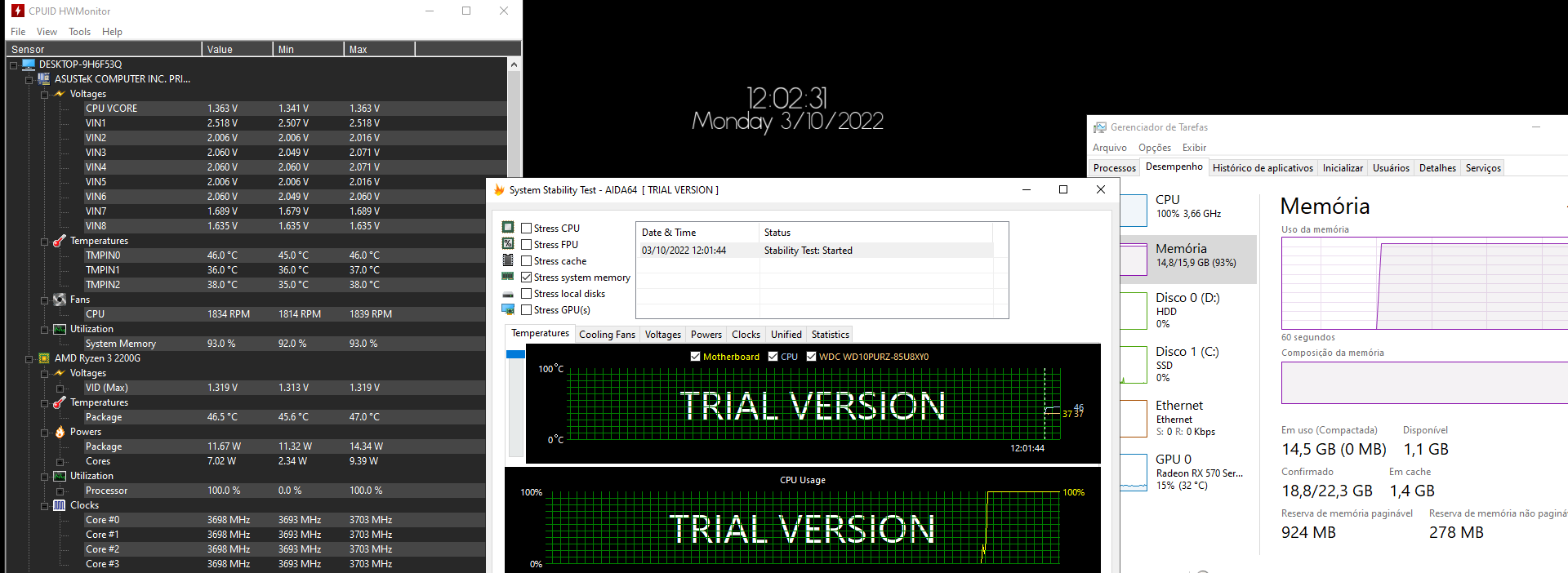Expand the Processor utilization entry
The image size is (1568, 573).
tap(60, 491)
